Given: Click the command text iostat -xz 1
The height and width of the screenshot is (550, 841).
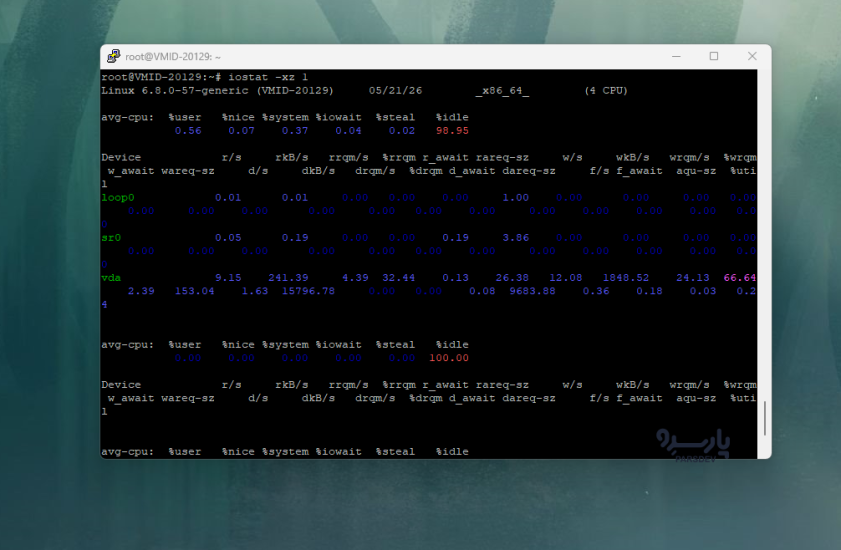Looking at the screenshot, I should point(268,77).
